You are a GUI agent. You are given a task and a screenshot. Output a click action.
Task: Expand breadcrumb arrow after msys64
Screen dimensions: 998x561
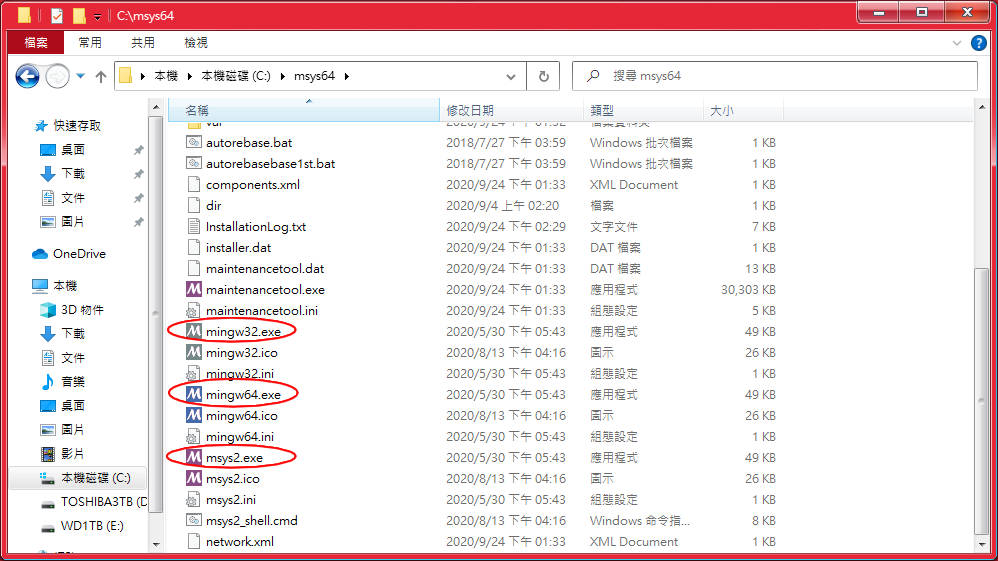pyautogui.click(x=347, y=76)
